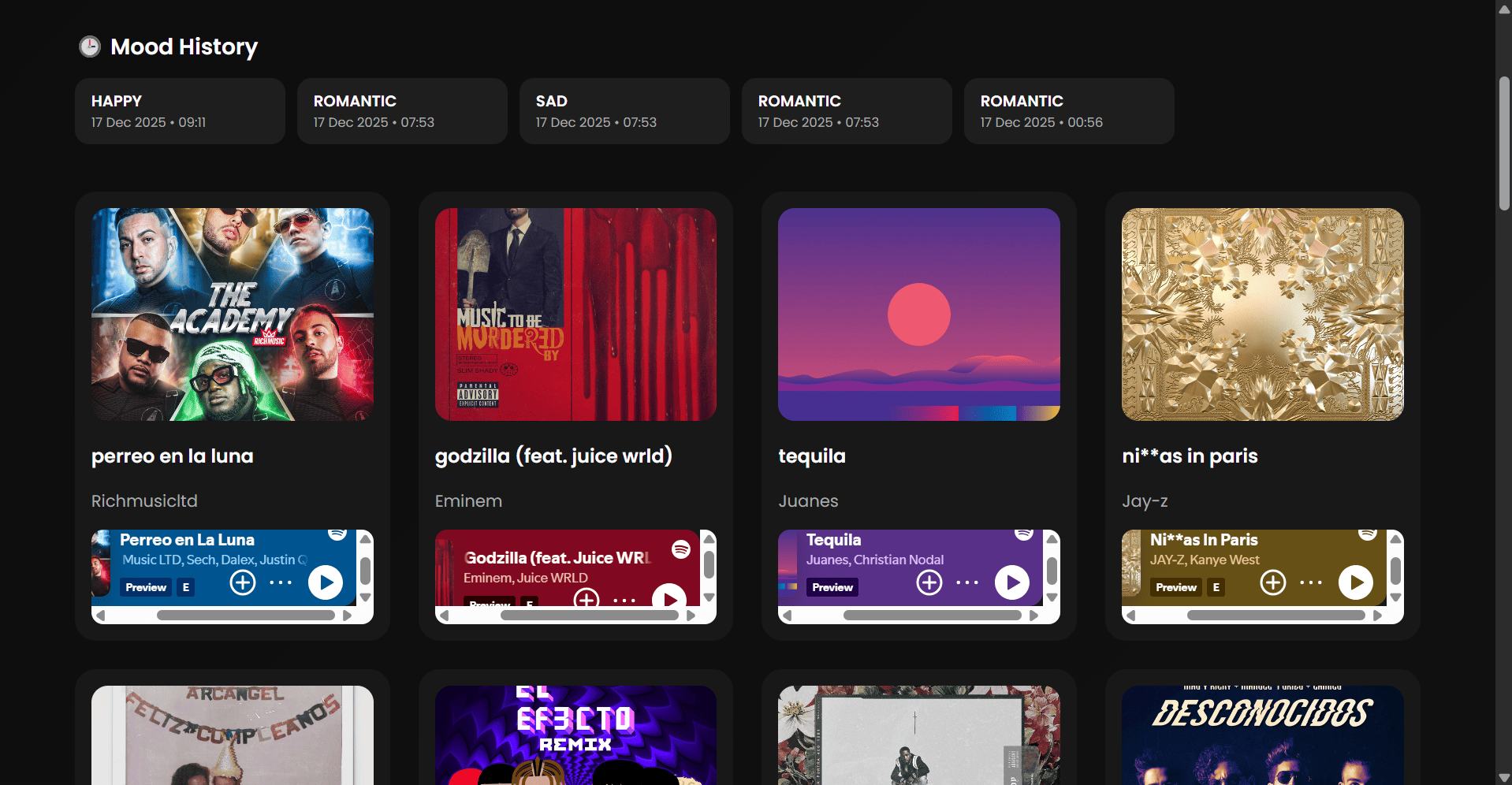Click the left arrow on Godzilla's horizontal scrollbar
1512x785 pixels.
click(x=445, y=616)
